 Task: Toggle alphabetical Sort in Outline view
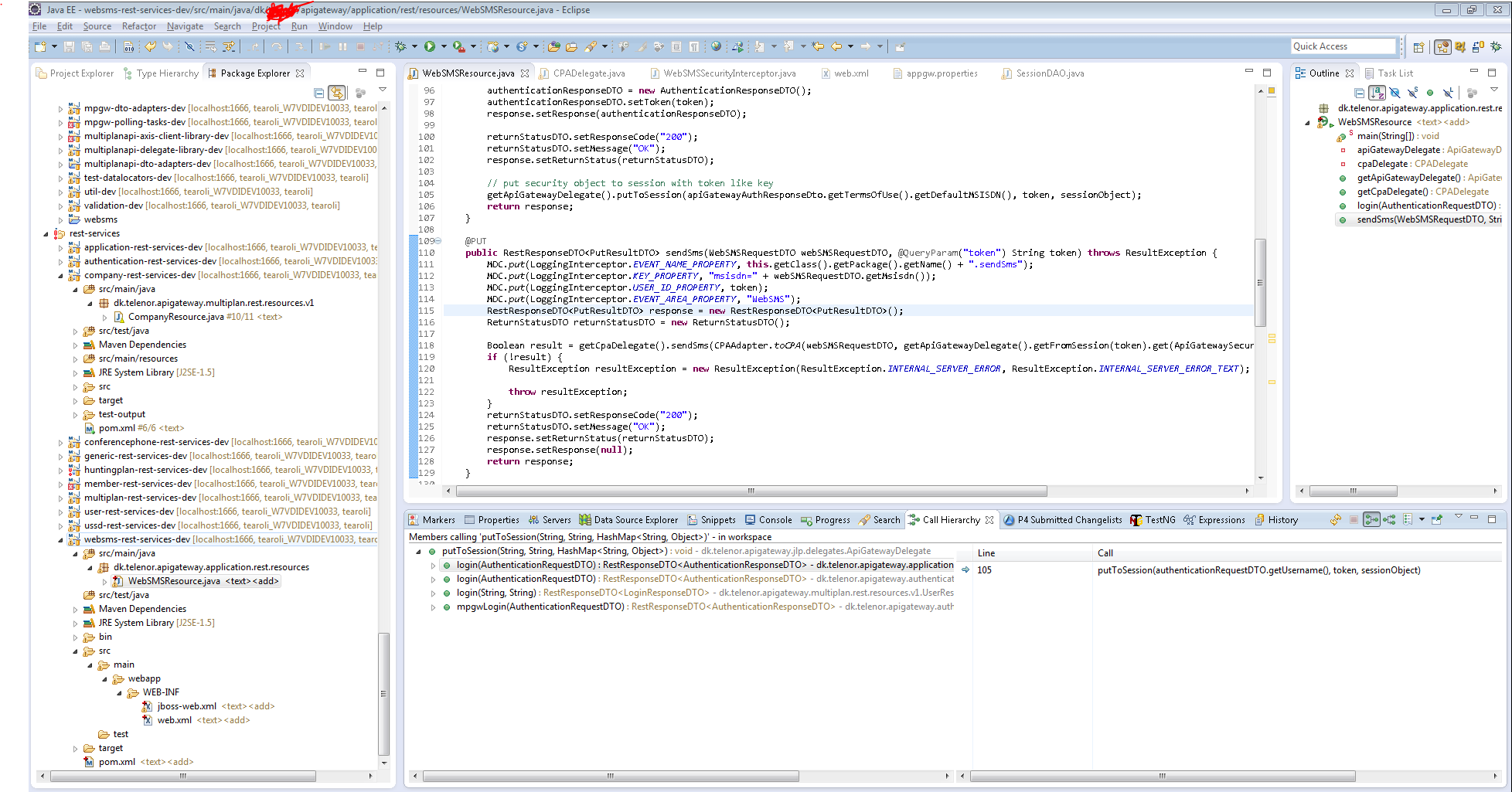tap(1377, 93)
